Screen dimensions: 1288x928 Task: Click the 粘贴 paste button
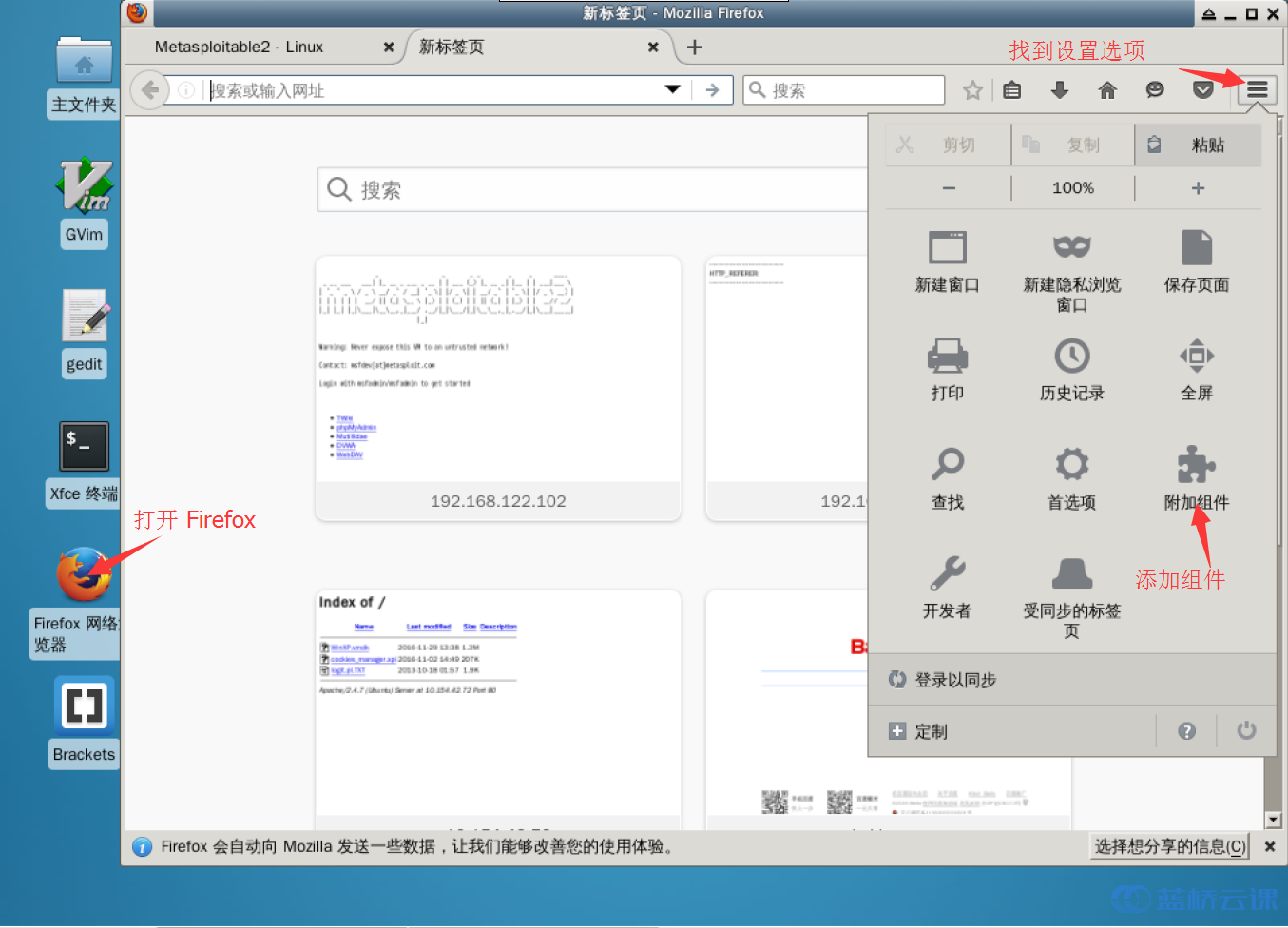(x=1198, y=145)
